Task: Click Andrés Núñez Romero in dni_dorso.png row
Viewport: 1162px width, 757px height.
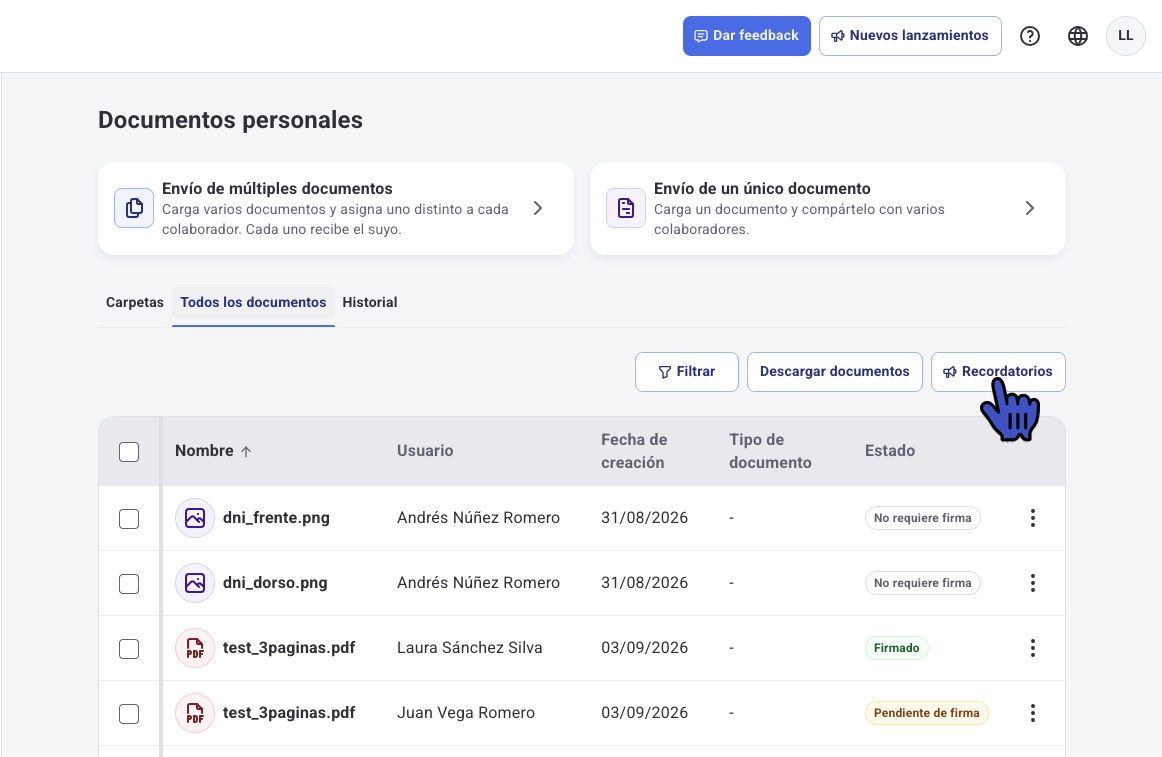Action: click(x=478, y=583)
